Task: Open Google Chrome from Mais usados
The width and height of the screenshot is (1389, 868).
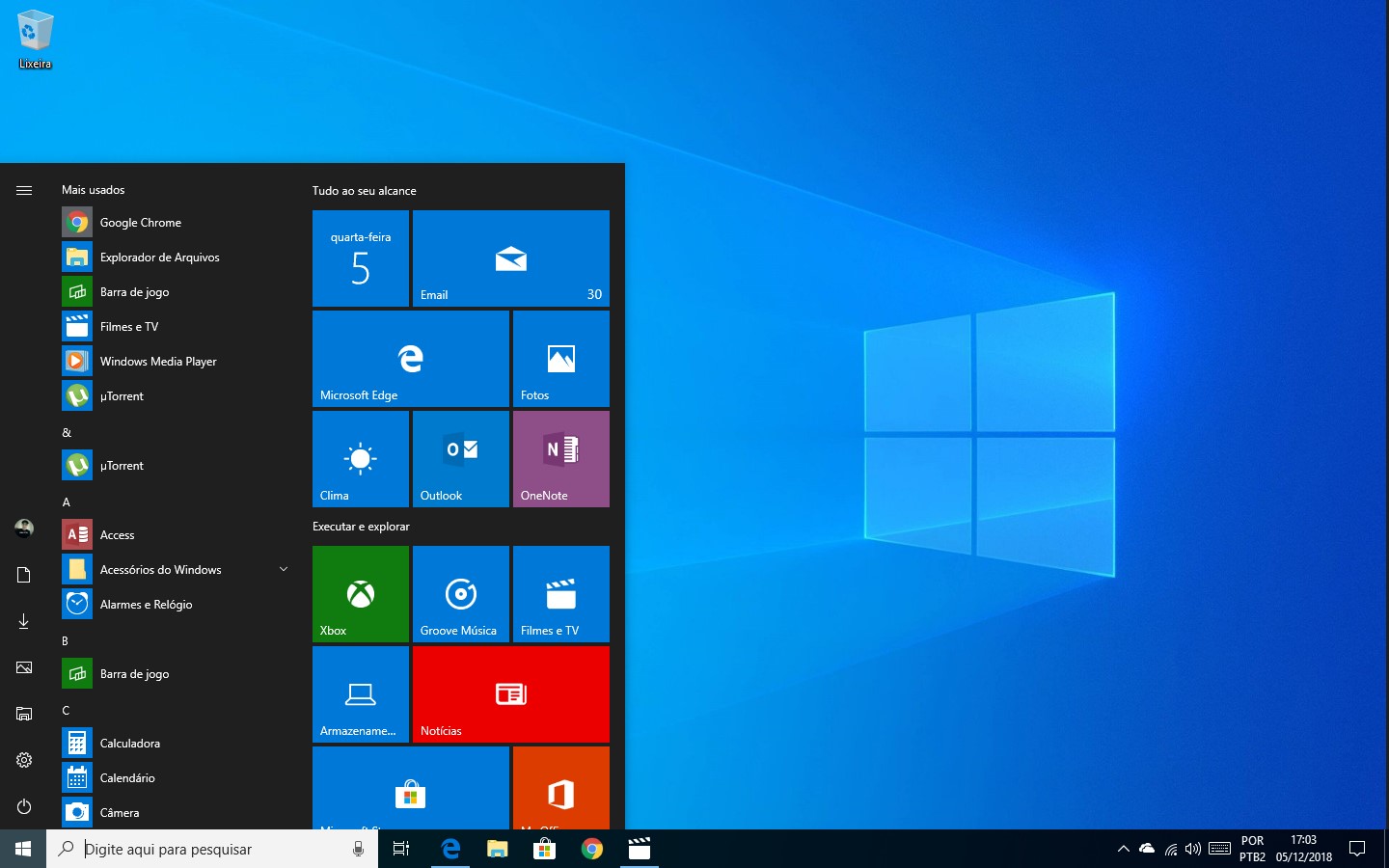Action: (177, 223)
